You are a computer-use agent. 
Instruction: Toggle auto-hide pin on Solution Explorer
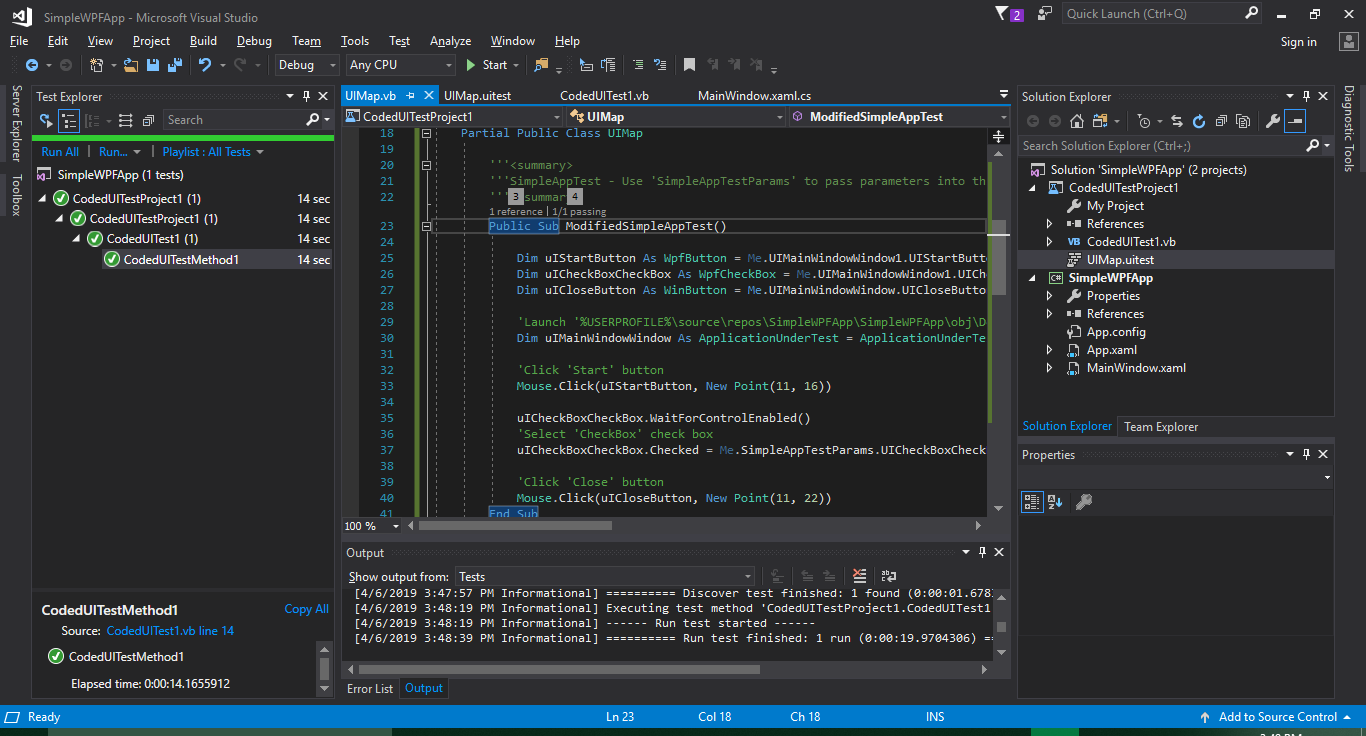1306,96
